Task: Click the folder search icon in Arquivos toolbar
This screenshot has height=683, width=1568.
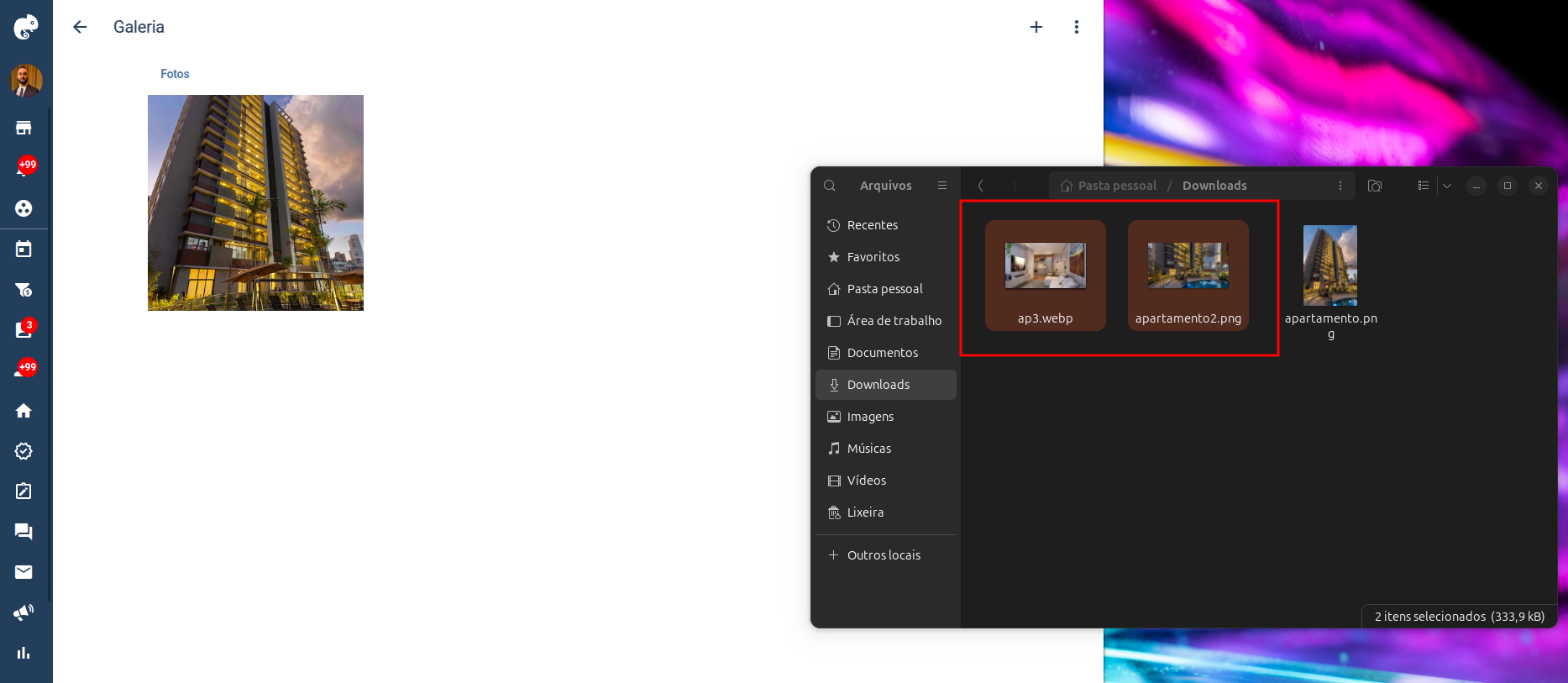Action: 1375,186
